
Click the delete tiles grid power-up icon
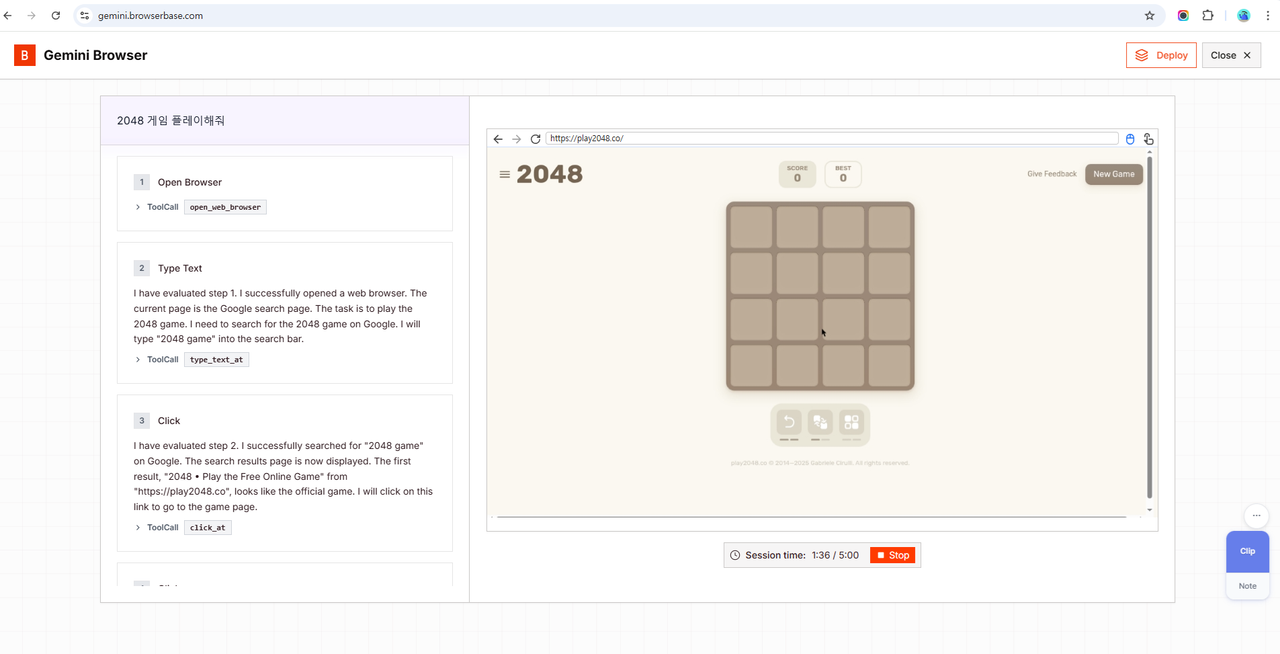(x=851, y=423)
